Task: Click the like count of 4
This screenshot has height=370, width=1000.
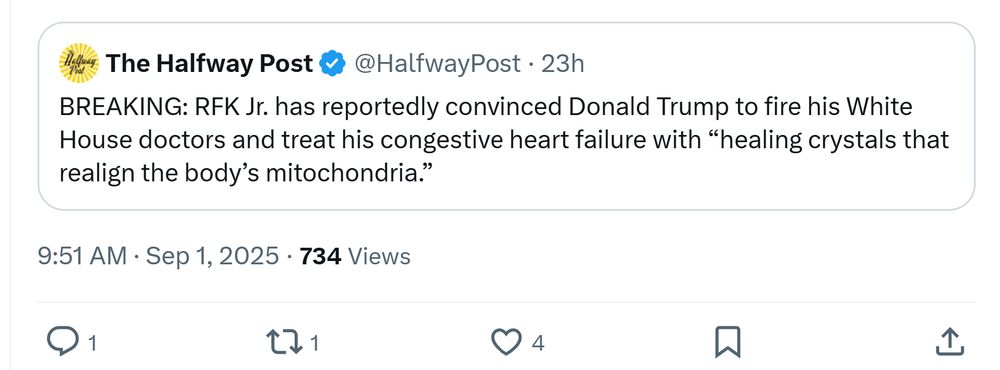Action: pyautogui.click(x=538, y=344)
